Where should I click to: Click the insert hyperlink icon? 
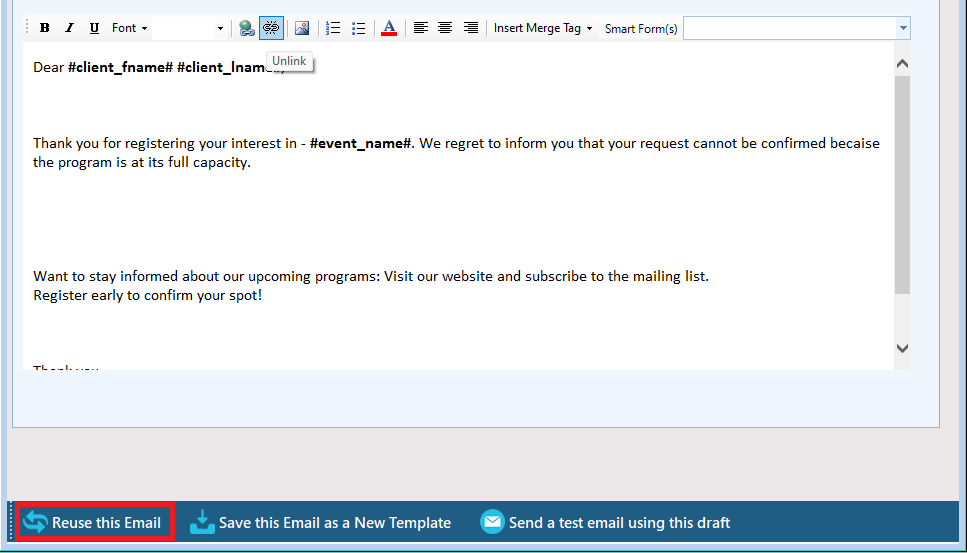pos(246,28)
